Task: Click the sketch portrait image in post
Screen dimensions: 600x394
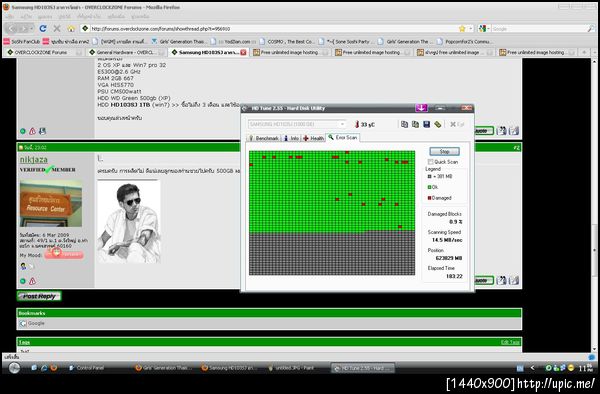Action: 129,221
